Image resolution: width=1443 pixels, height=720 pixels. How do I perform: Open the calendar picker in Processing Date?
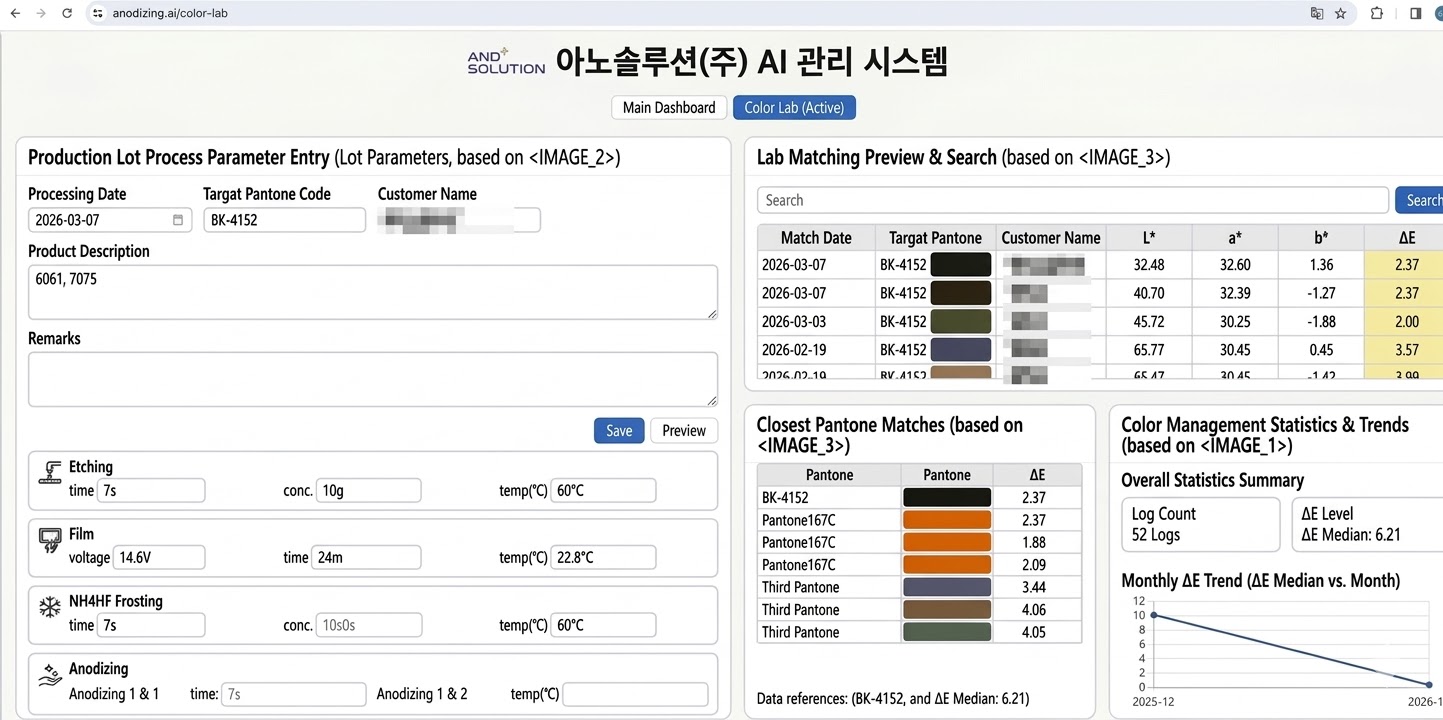[x=178, y=220]
